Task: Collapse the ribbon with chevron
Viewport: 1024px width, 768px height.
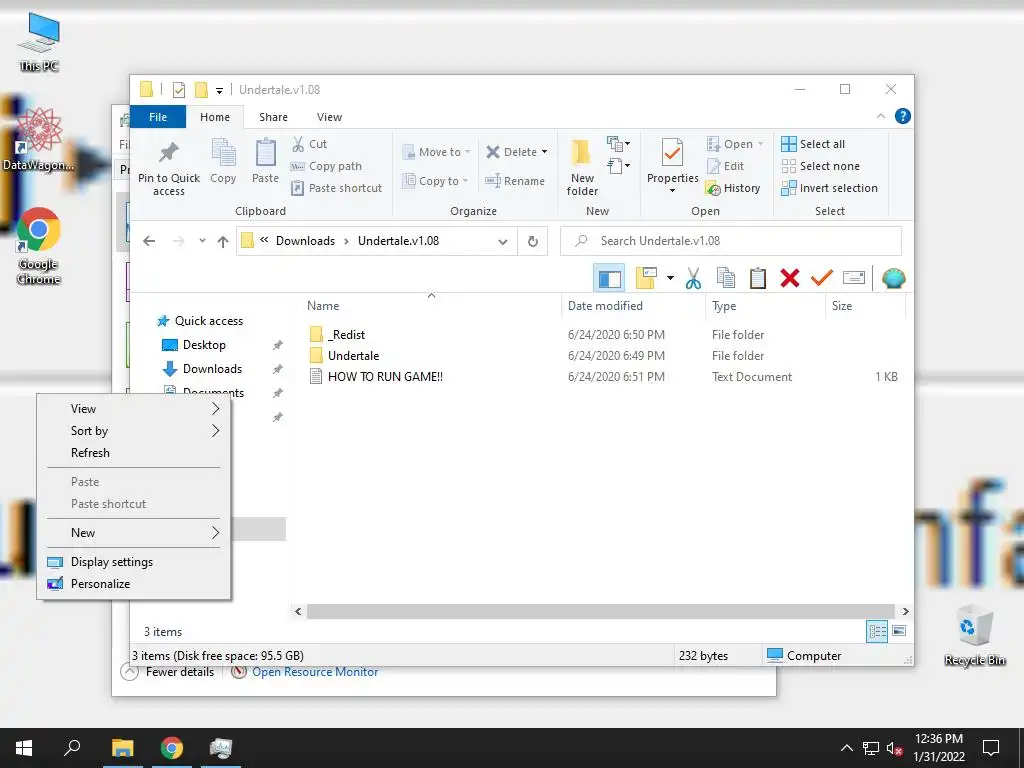Action: [880, 116]
